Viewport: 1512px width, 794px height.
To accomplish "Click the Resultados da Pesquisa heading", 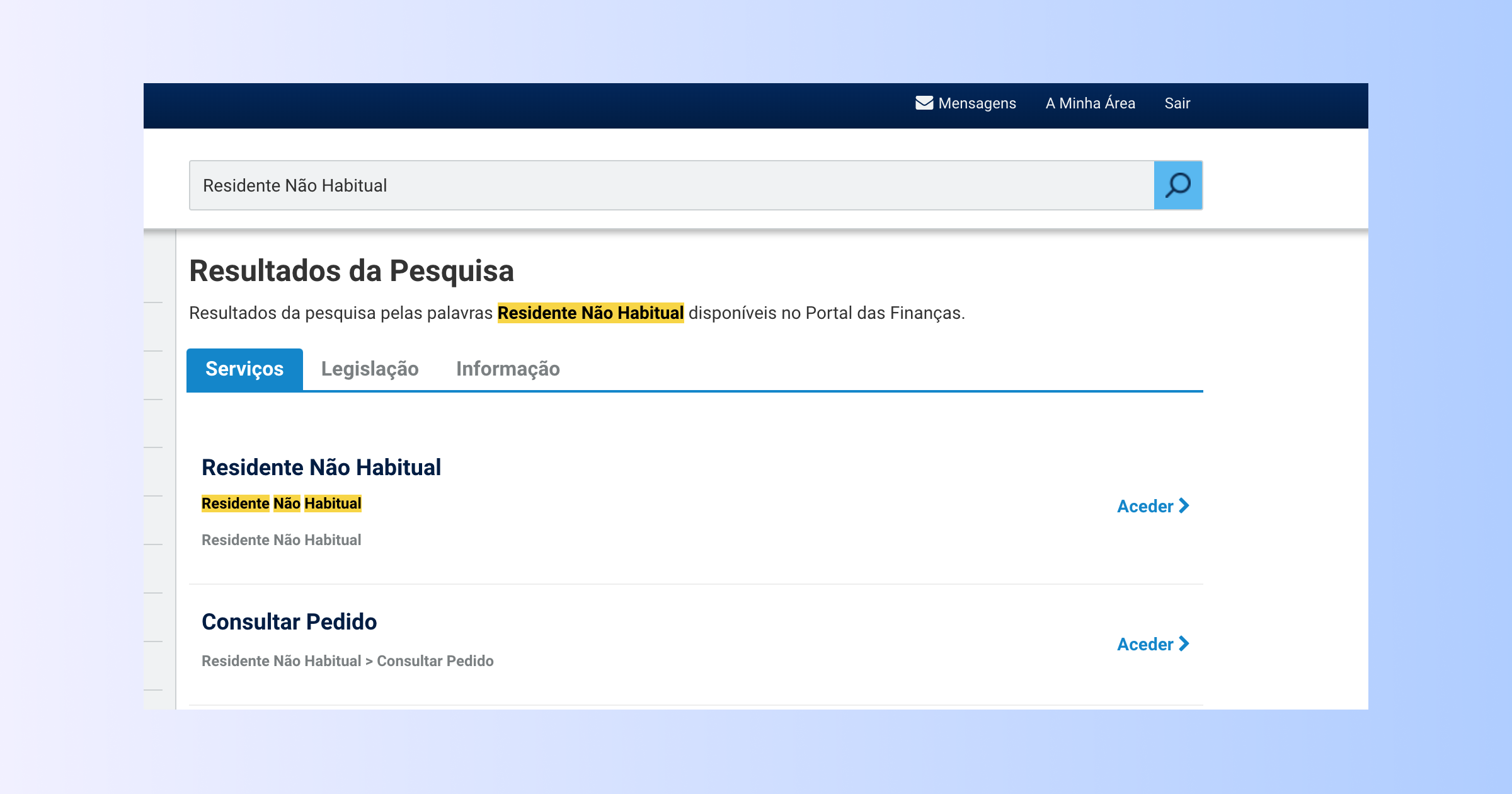I will (352, 271).
